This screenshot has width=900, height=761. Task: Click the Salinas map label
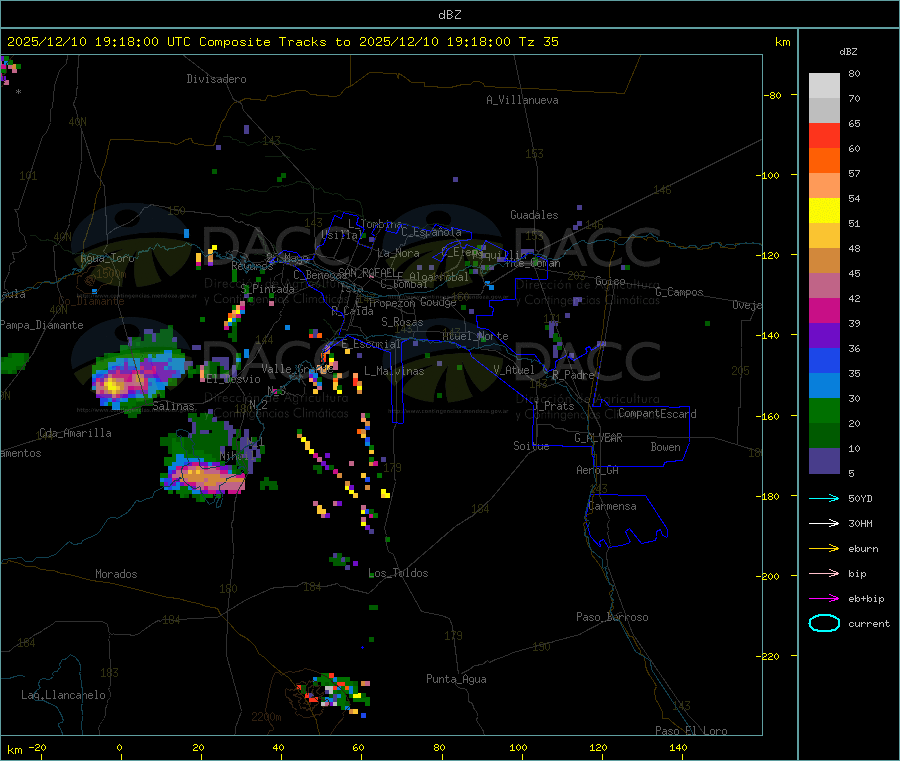point(173,406)
